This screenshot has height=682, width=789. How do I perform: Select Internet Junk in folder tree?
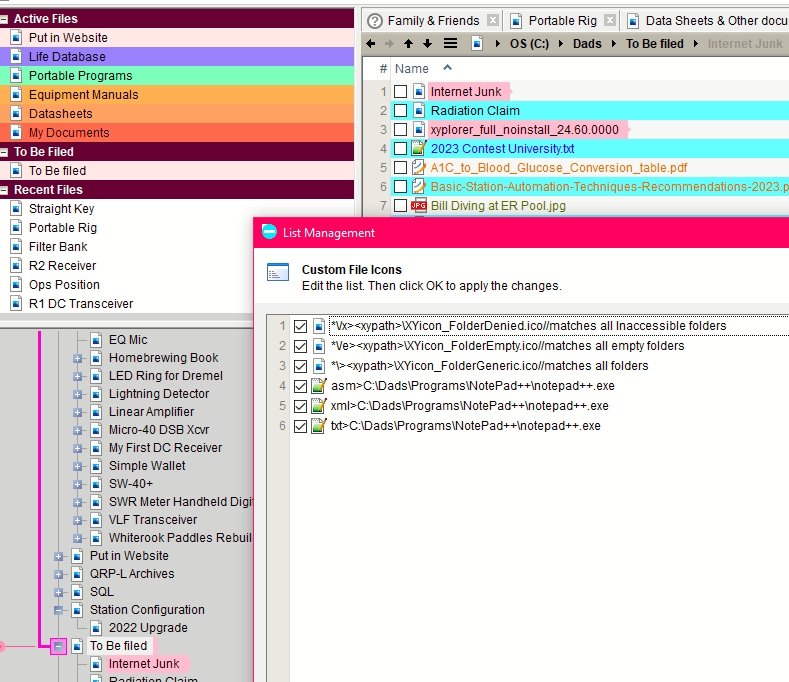click(x=144, y=664)
